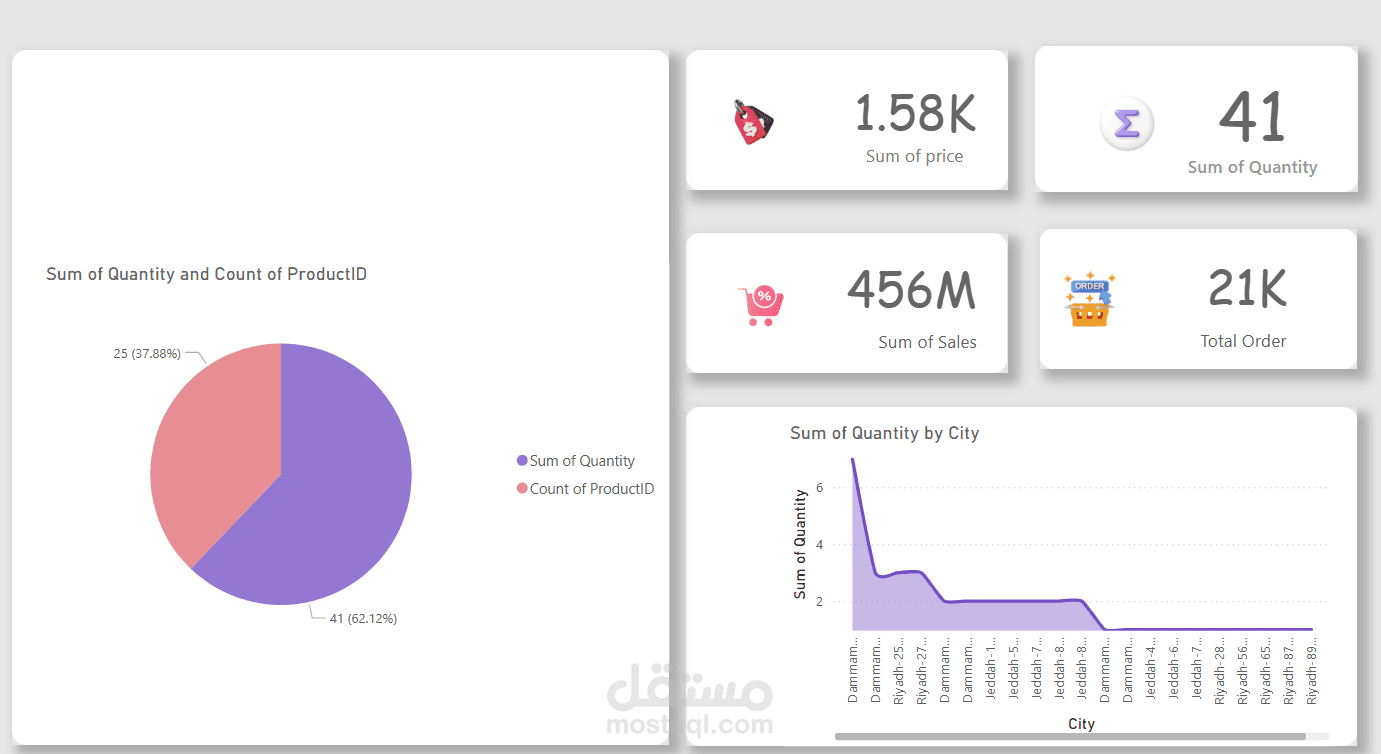1381x754 pixels.
Task: Select the purple Sum of Quantity legend dot
Action: [x=522, y=461]
